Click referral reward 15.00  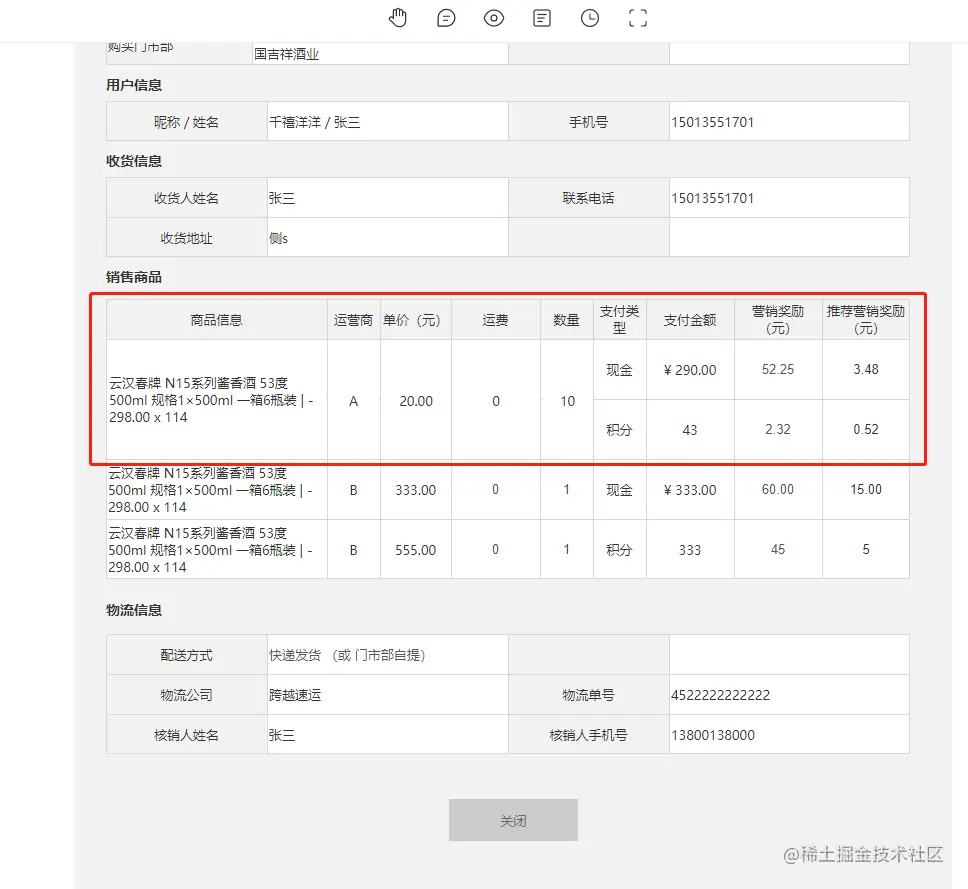click(x=866, y=490)
